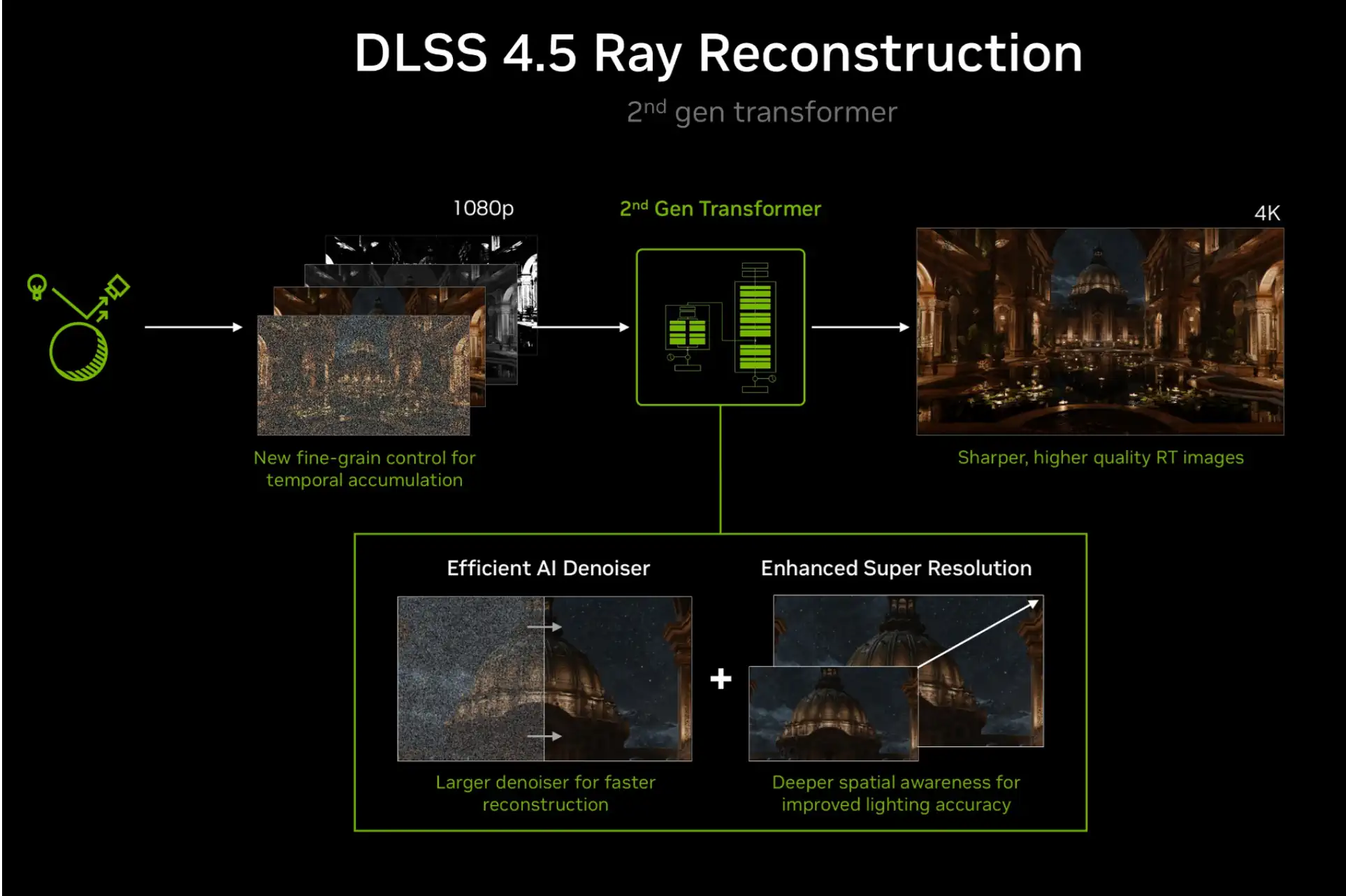Click the Efficient AI Denoiser comparison image
Image resolution: width=1346 pixels, height=896 pixels.
544,678
